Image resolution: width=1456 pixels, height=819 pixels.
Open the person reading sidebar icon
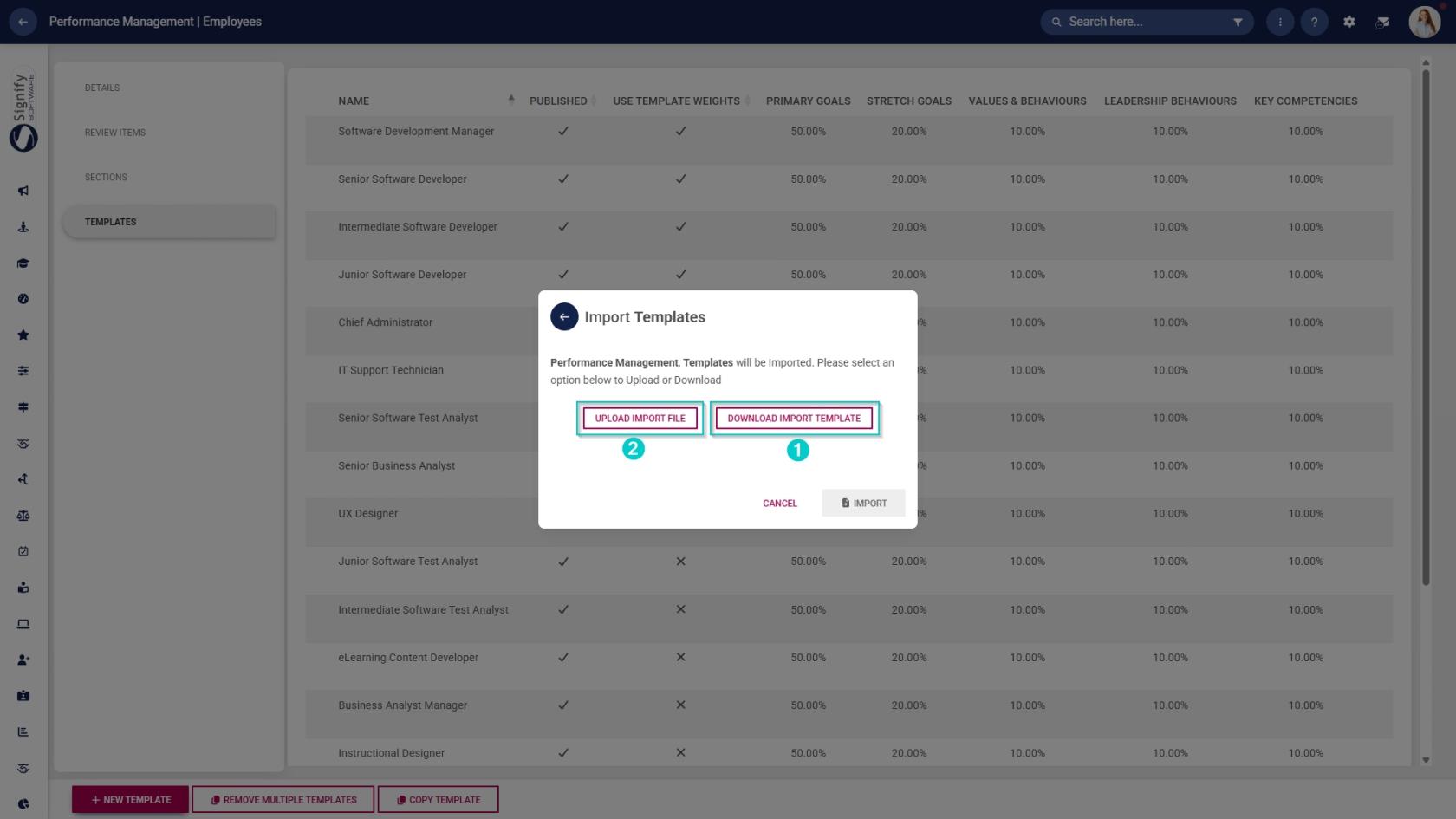click(x=23, y=588)
